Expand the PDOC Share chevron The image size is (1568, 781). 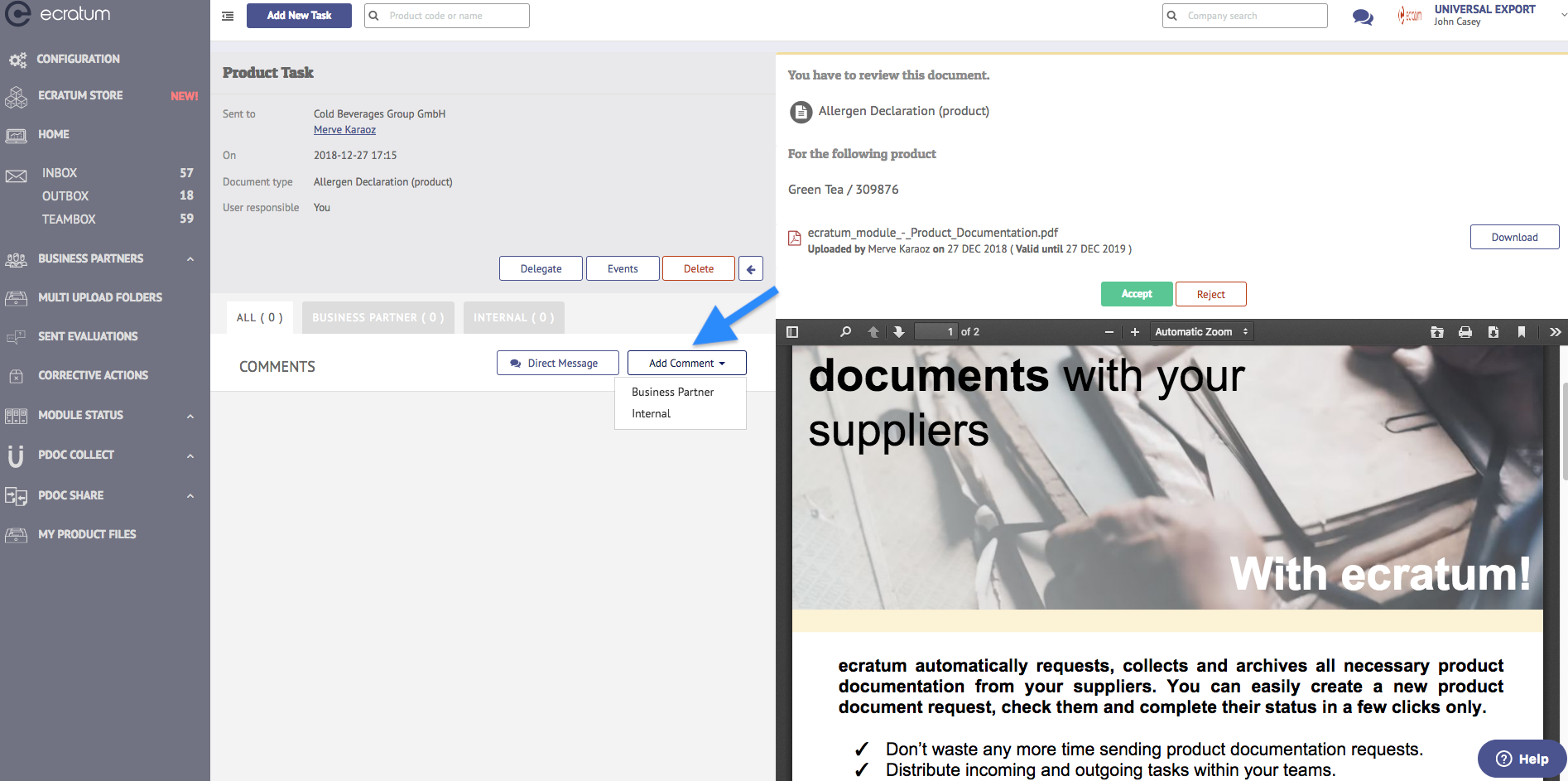(x=190, y=496)
